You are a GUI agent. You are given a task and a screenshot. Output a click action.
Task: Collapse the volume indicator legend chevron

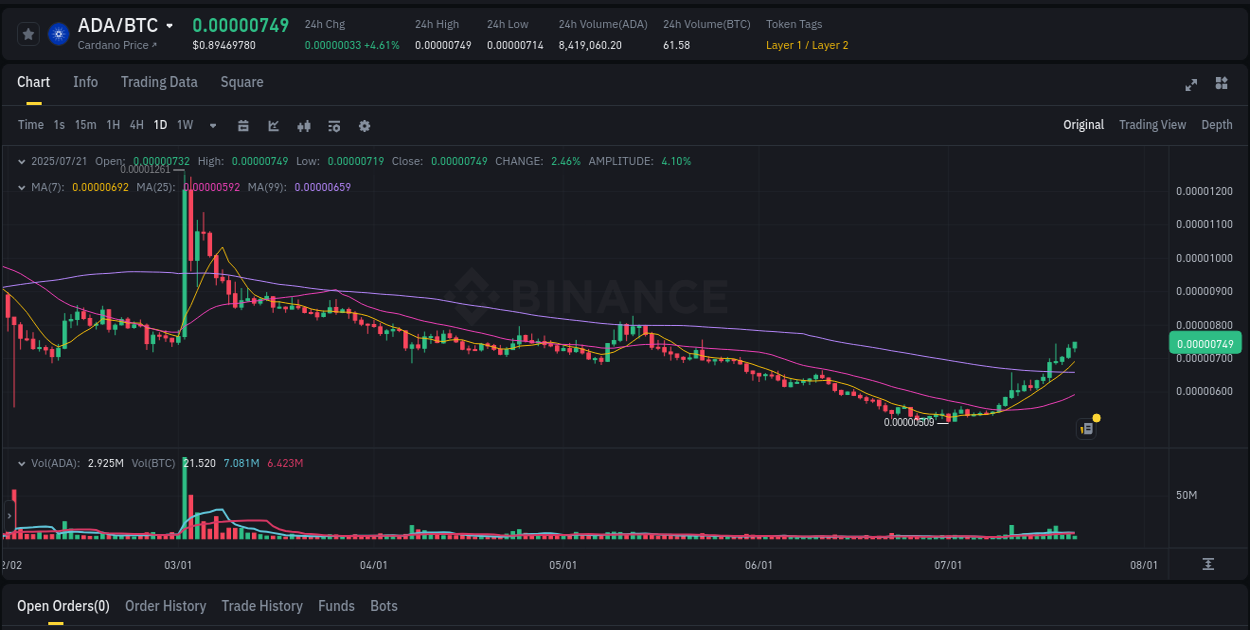22,463
